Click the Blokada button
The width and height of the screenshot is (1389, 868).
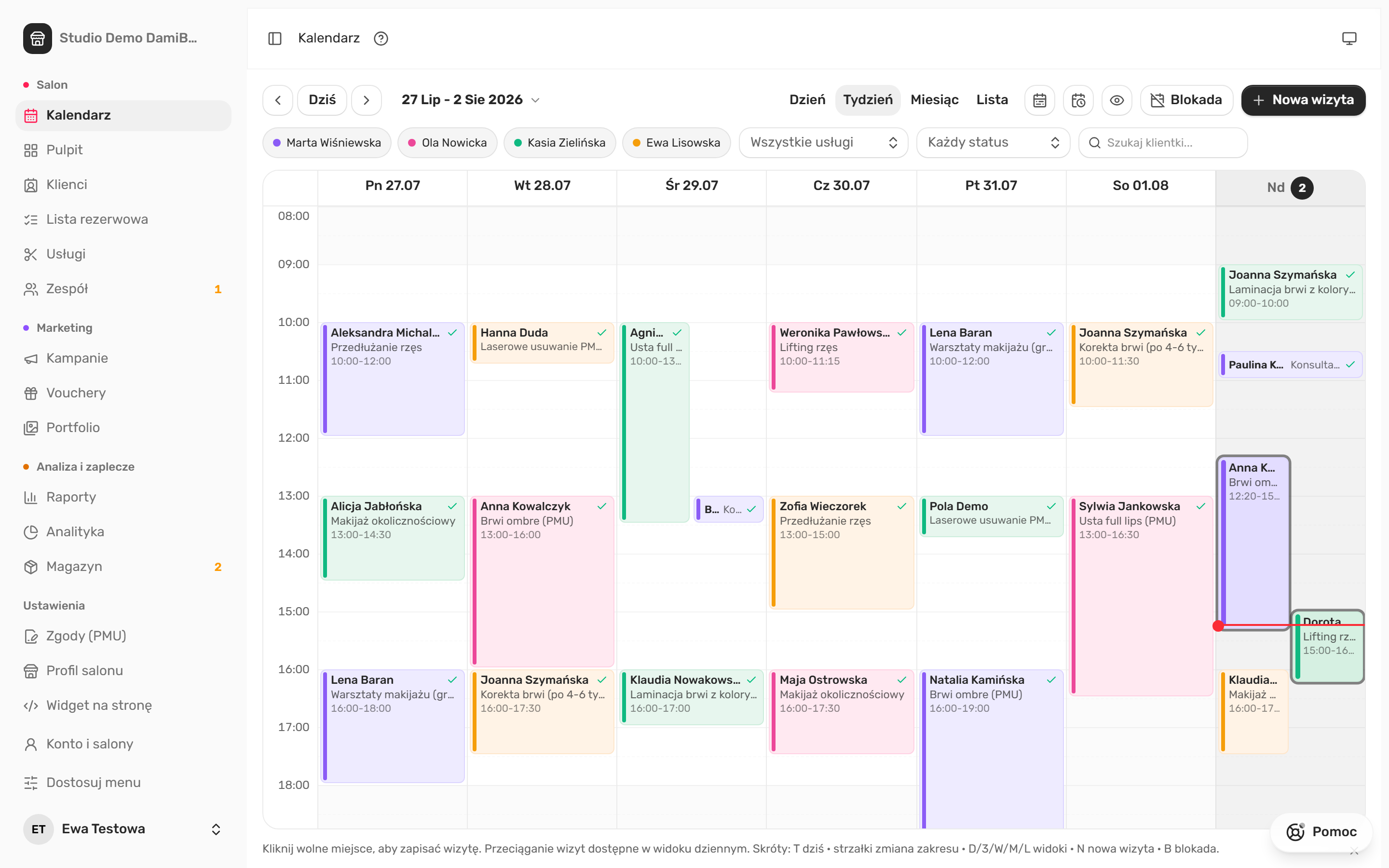pos(1186,100)
